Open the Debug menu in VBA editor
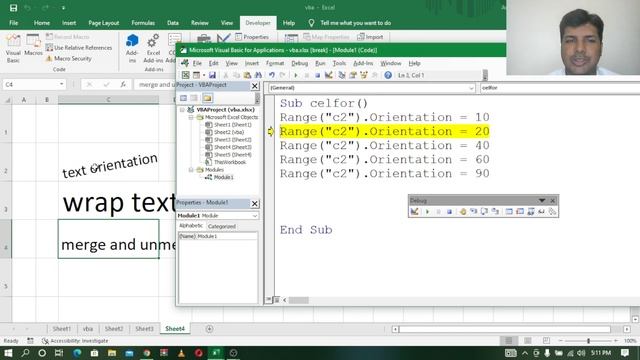This screenshot has width=640, height=360. [299, 63]
